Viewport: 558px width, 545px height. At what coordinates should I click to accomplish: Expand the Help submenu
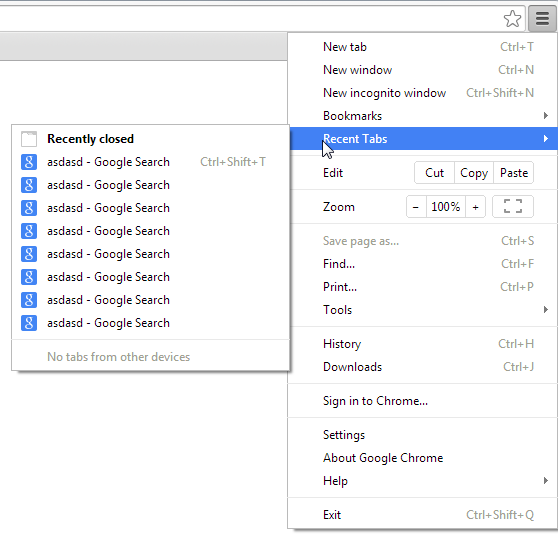pos(423,481)
